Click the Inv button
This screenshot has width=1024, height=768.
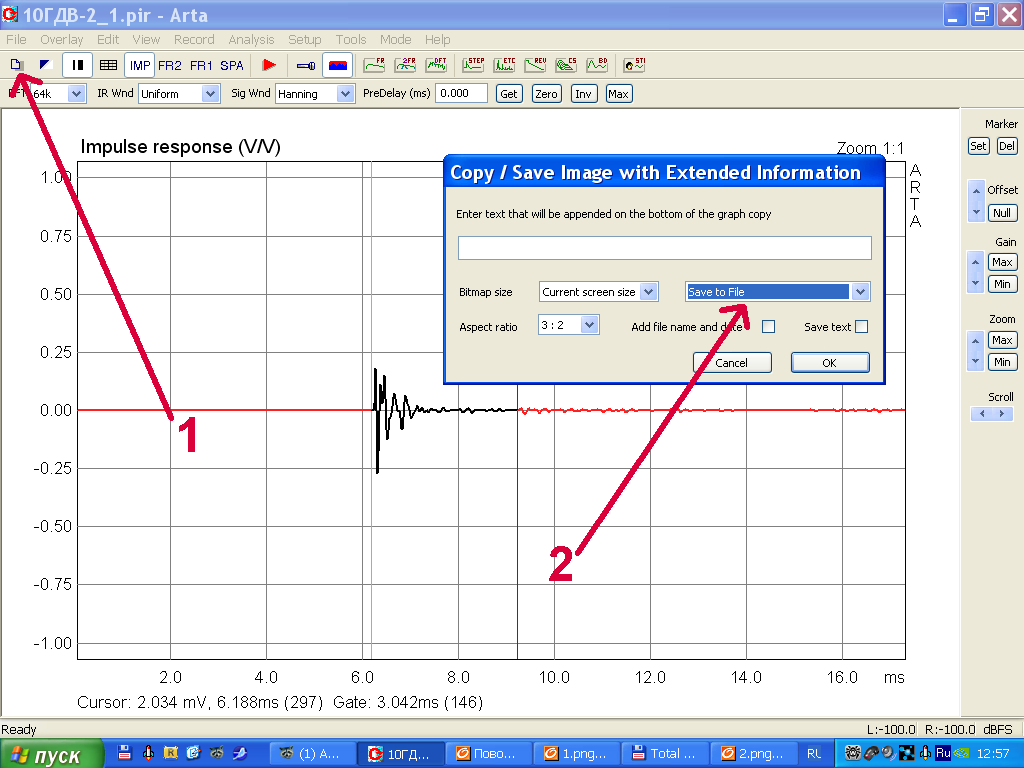[x=583, y=93]
